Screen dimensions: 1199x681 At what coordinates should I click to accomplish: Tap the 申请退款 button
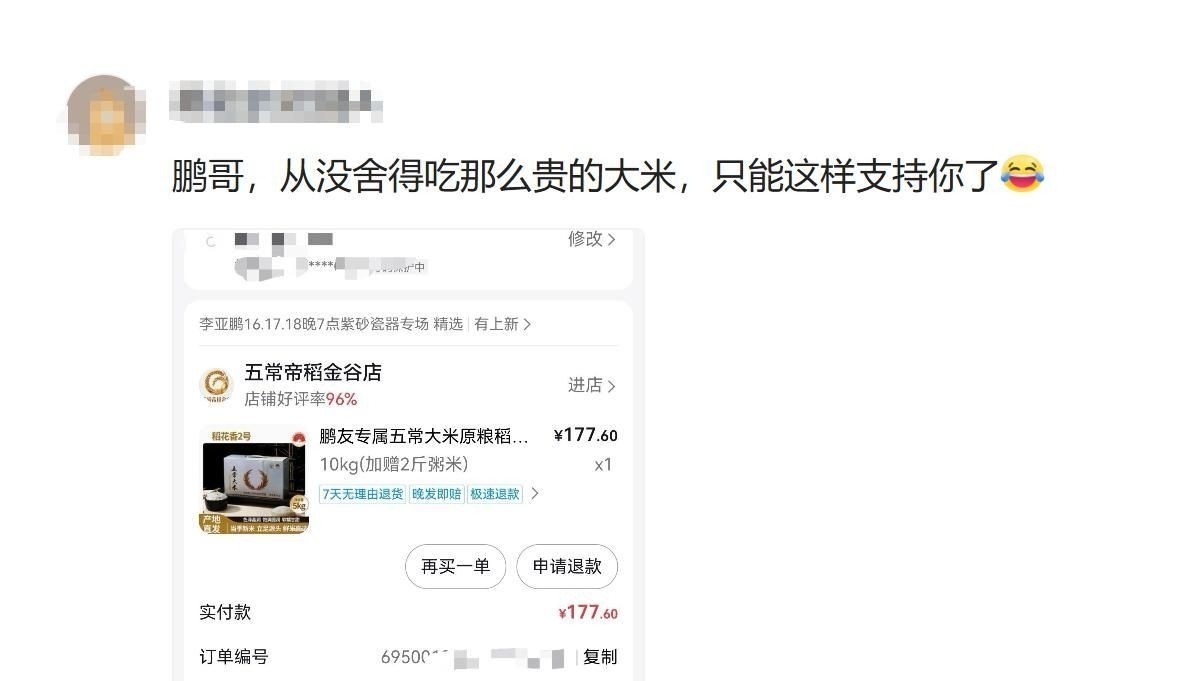[x=567, y=566]
